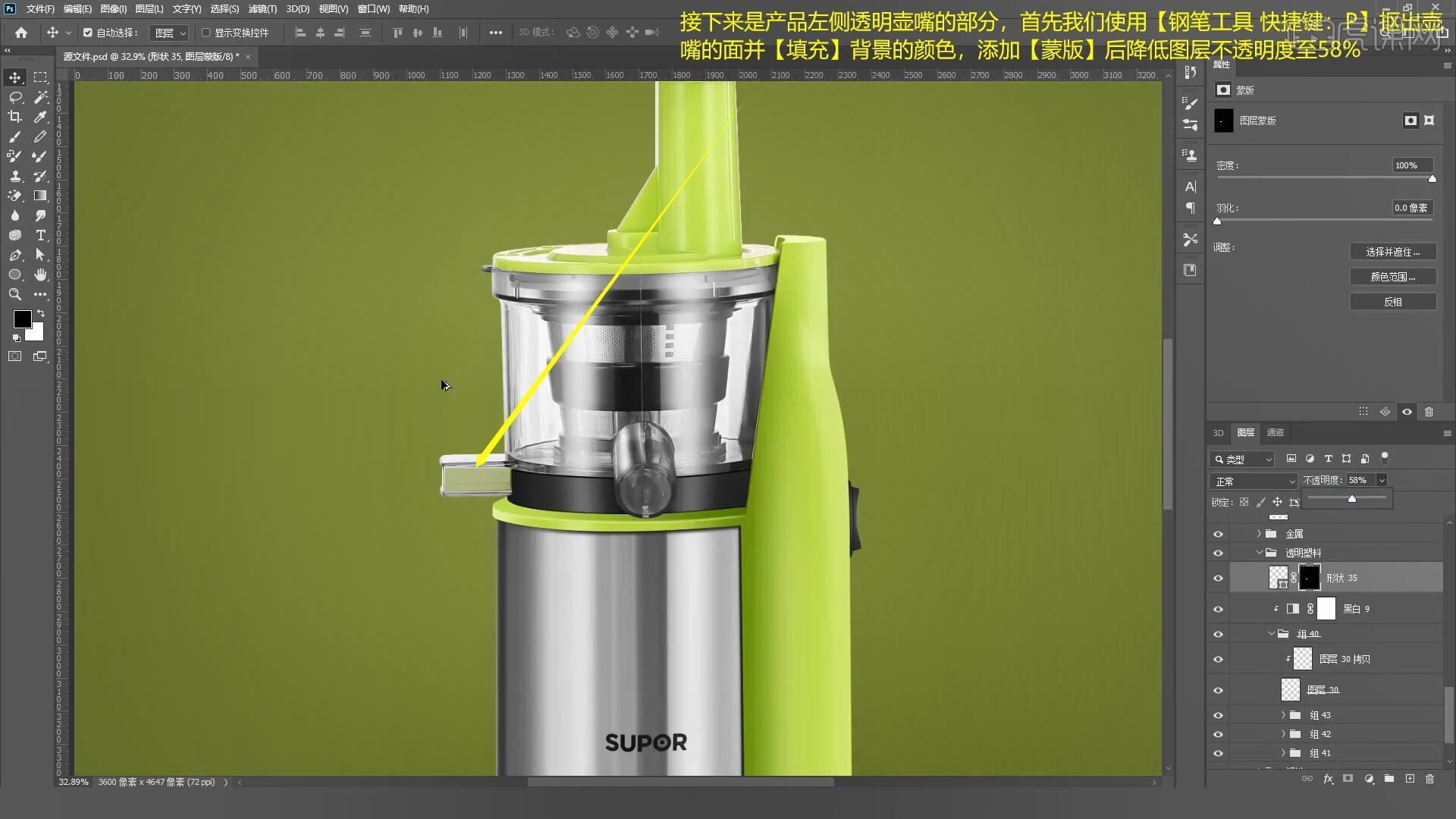Select the Hand tool
Screen dimensions: 1456x819
pyautogui.click(x=40, y=275)
